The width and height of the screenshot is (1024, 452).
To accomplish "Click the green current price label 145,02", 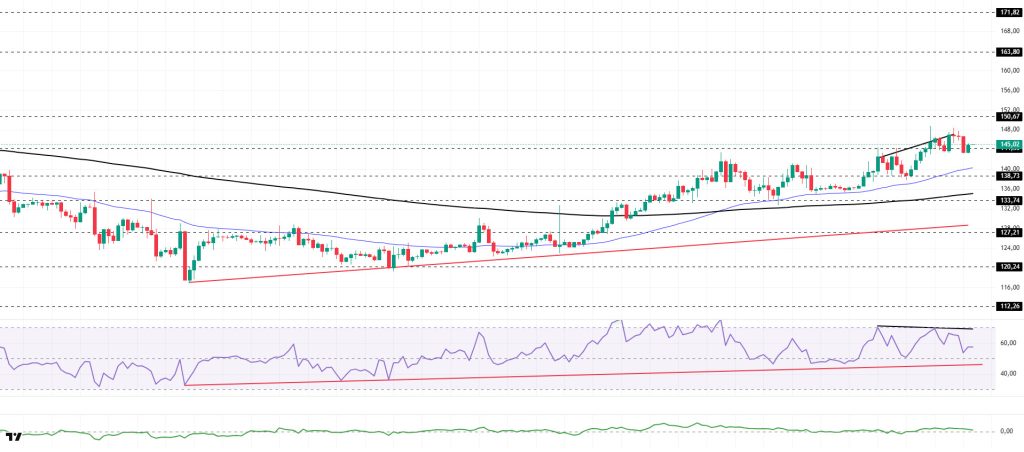I will 1007,145.
